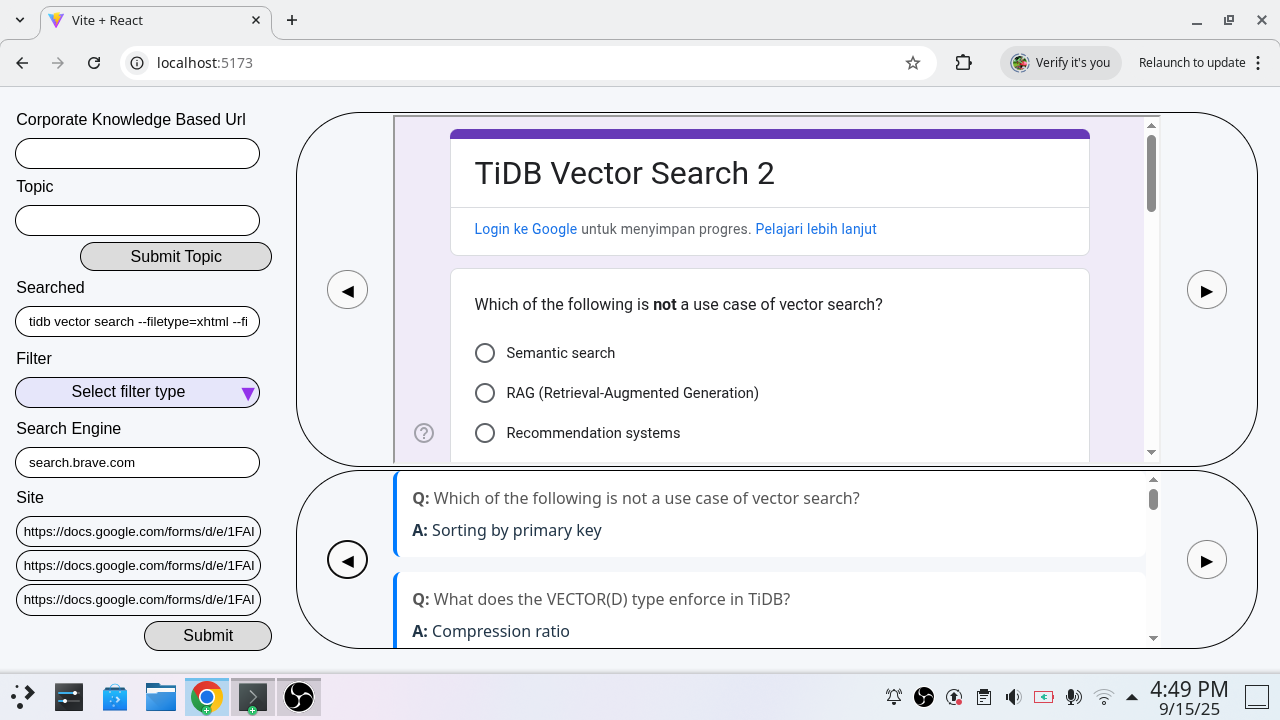Viewport: 1280px width, 720px height.
Task: Click the battery indicator tray icon
Action: pos(1044,697)
